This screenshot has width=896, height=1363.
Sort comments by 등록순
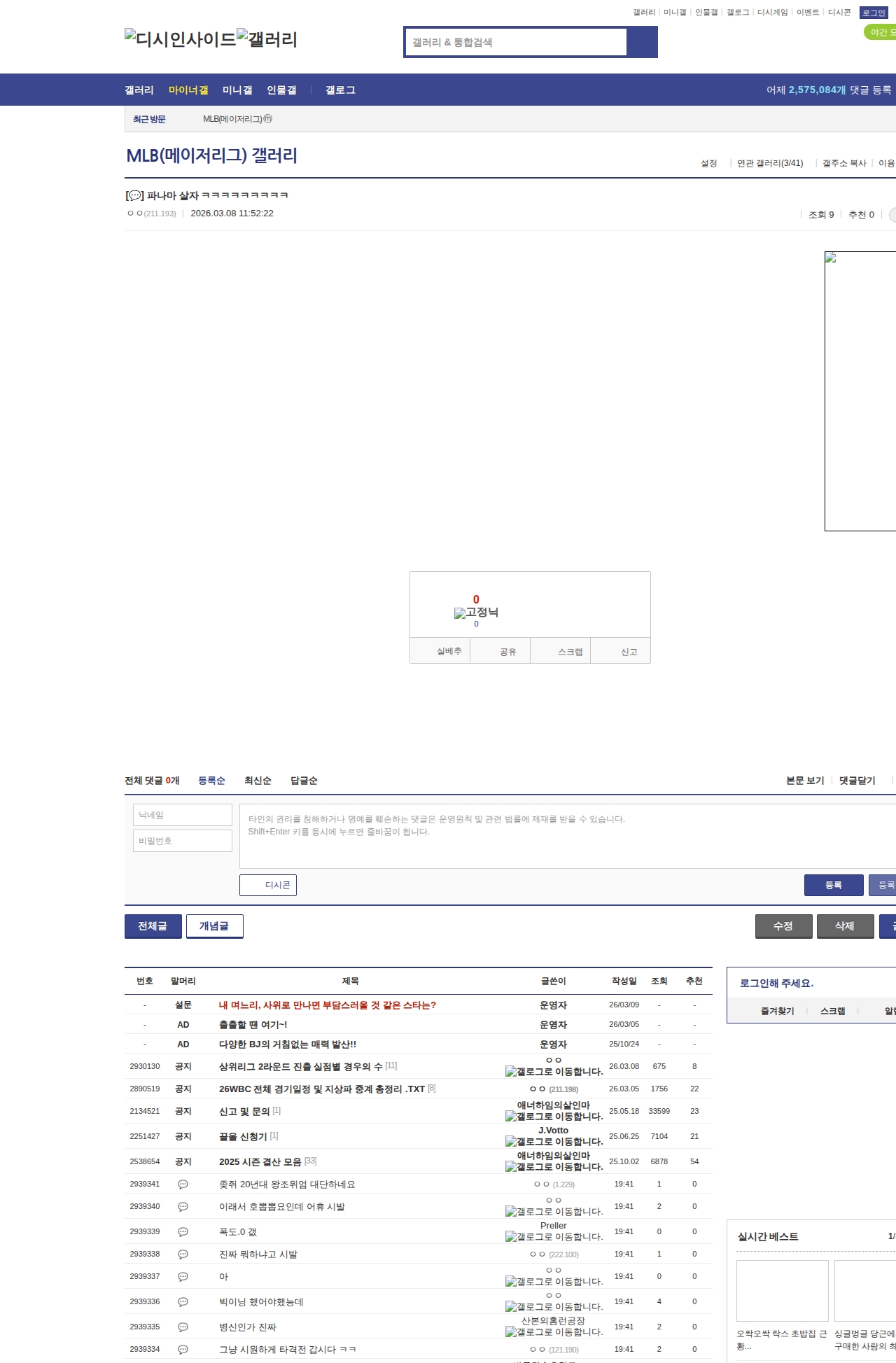(211, 781)
